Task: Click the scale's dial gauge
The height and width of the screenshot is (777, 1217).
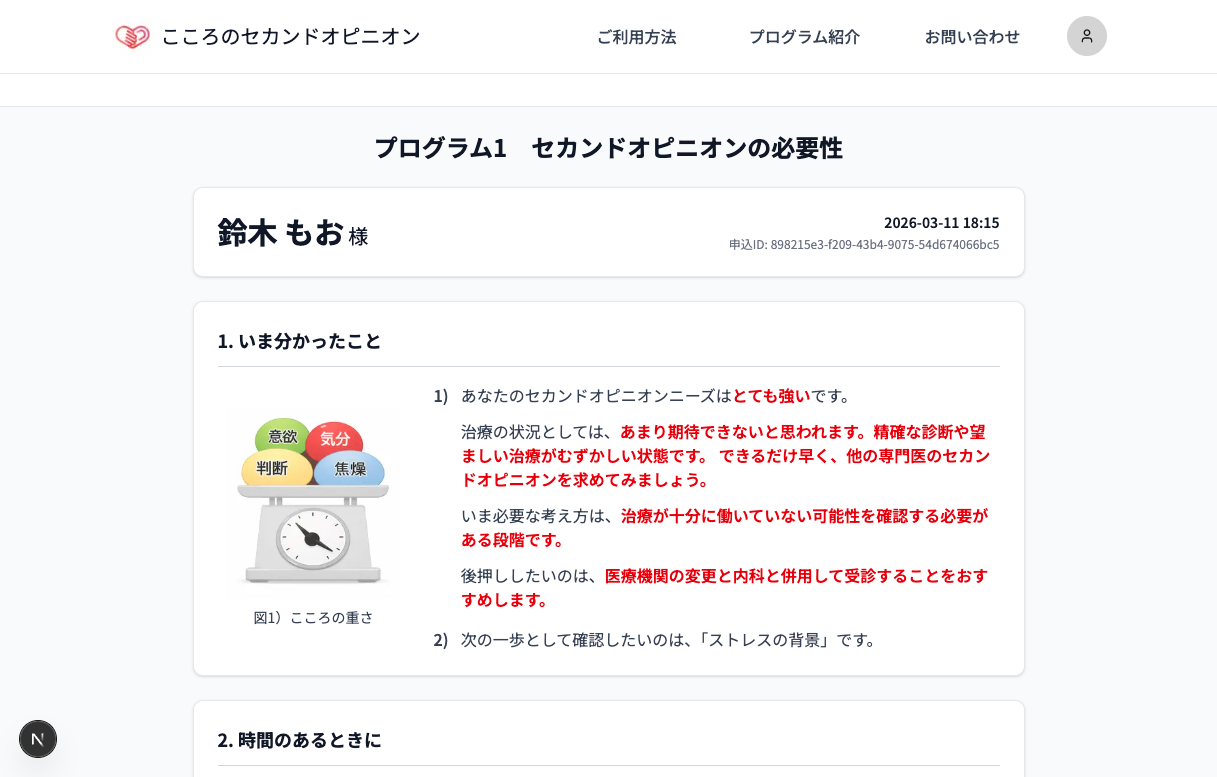Action: tap(313, 539)
